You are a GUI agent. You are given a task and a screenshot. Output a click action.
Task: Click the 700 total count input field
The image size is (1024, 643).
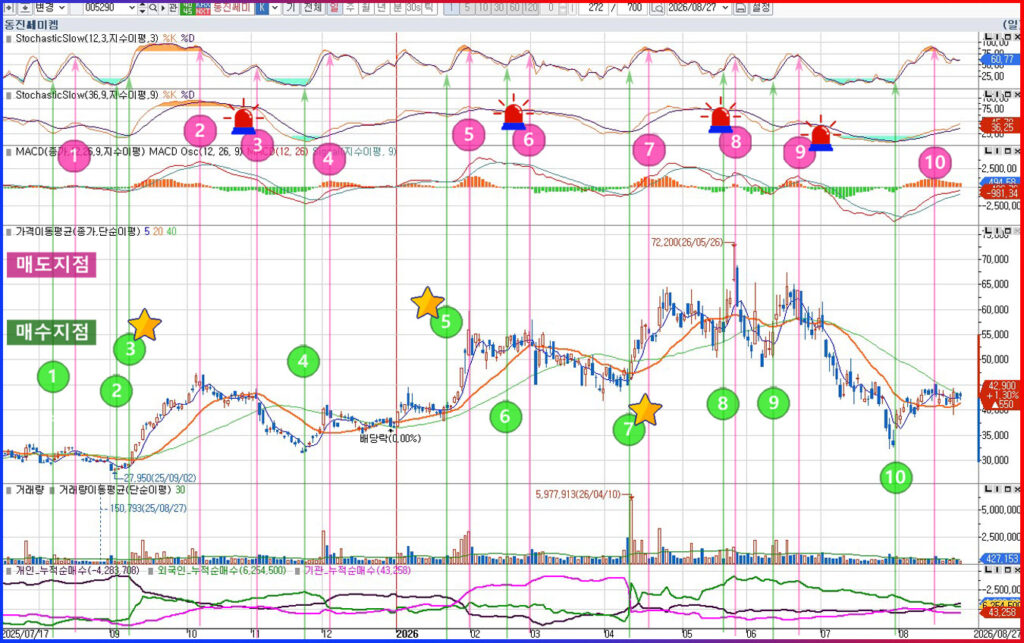coord(633,8)
